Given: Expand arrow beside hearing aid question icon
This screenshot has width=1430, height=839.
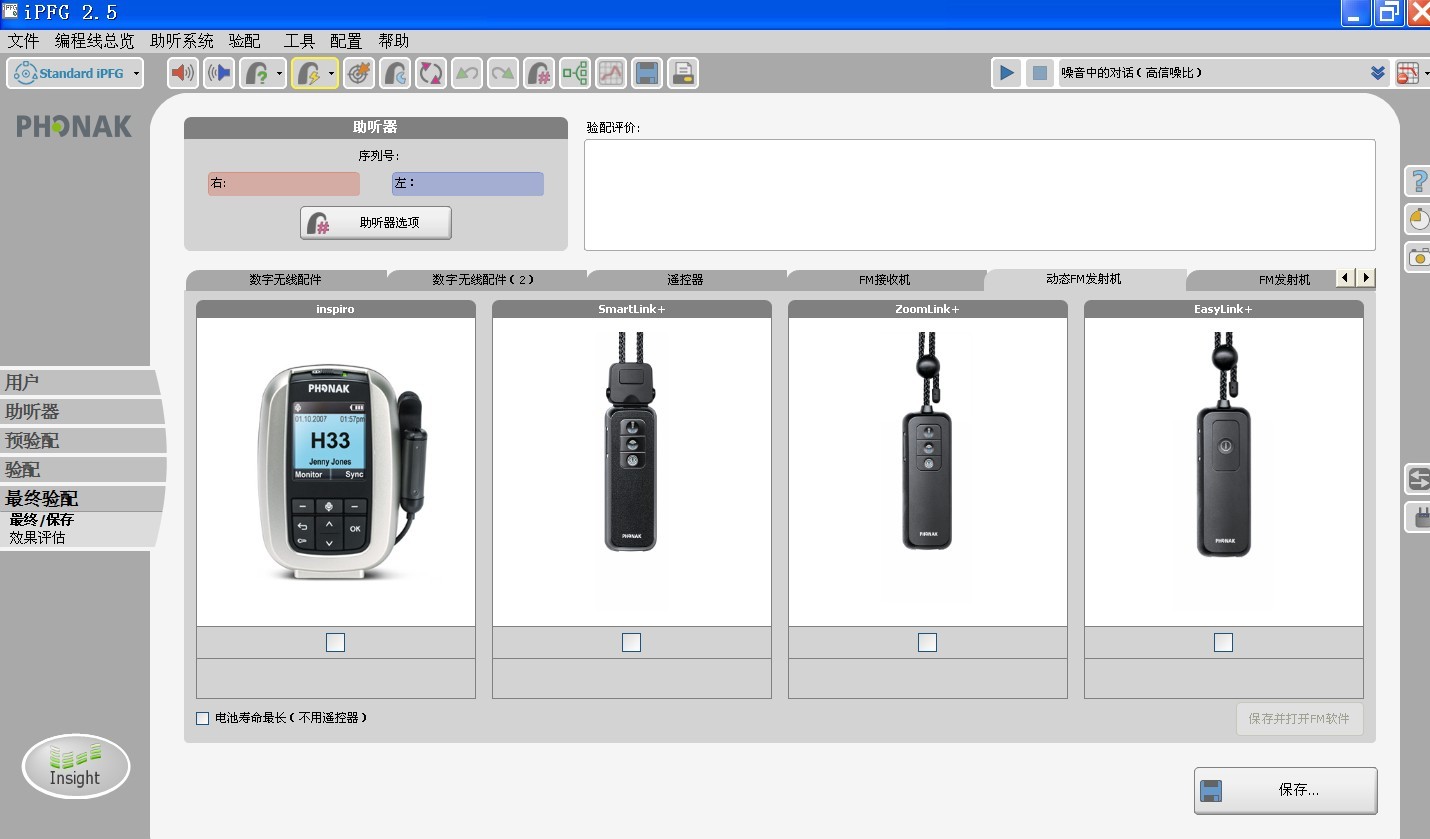Looking at the screenshot, I should pyautogui.click(x=279, y=73).
